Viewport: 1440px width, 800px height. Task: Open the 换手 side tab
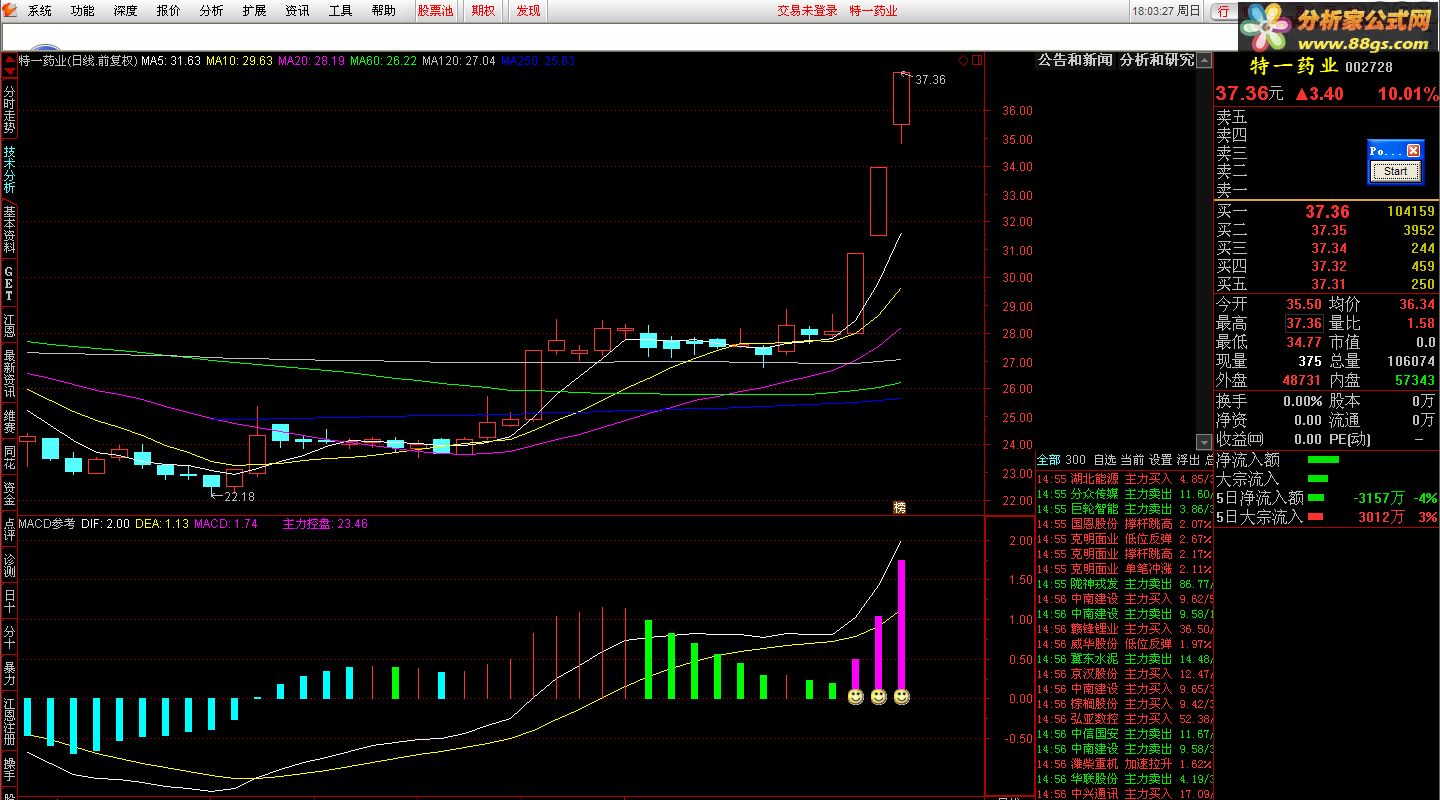tap(9, 770)
